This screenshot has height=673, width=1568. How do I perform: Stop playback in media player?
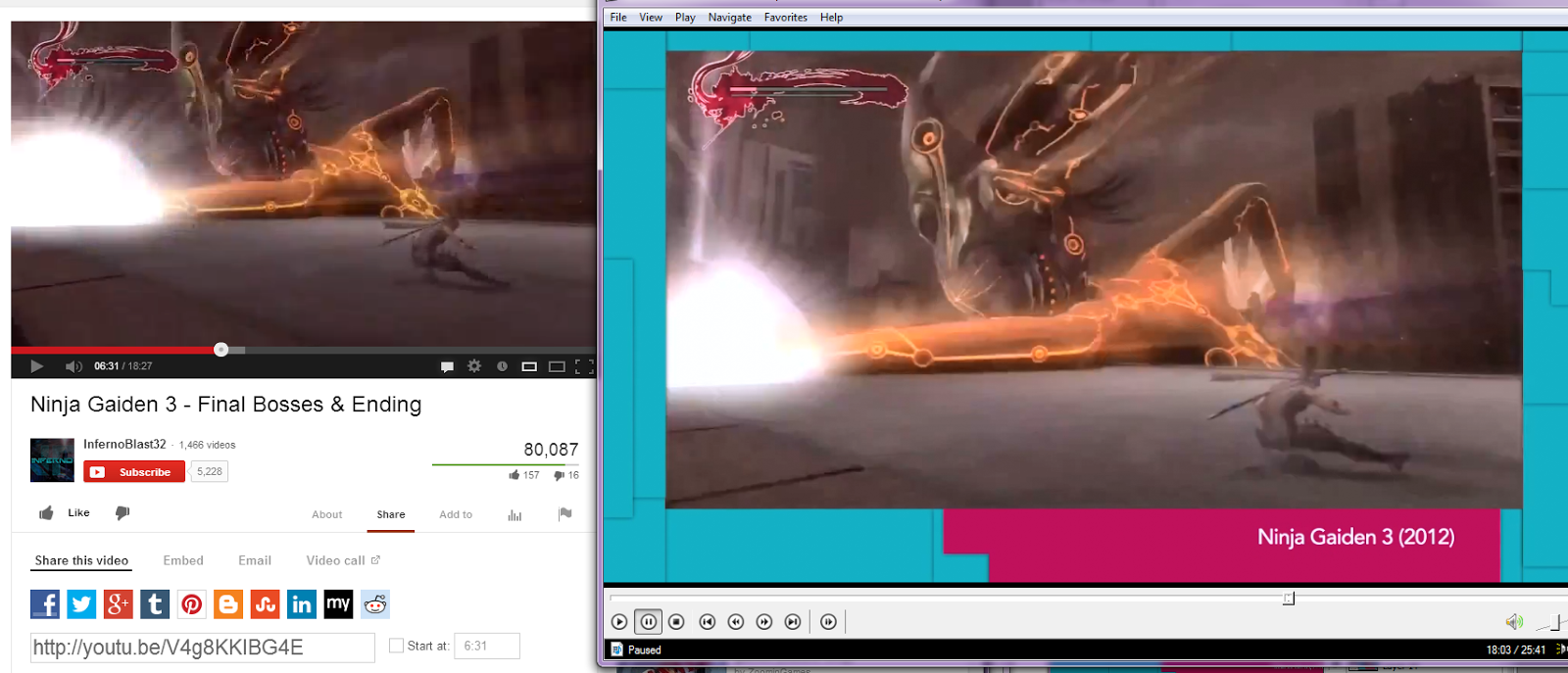click(676, 622)
